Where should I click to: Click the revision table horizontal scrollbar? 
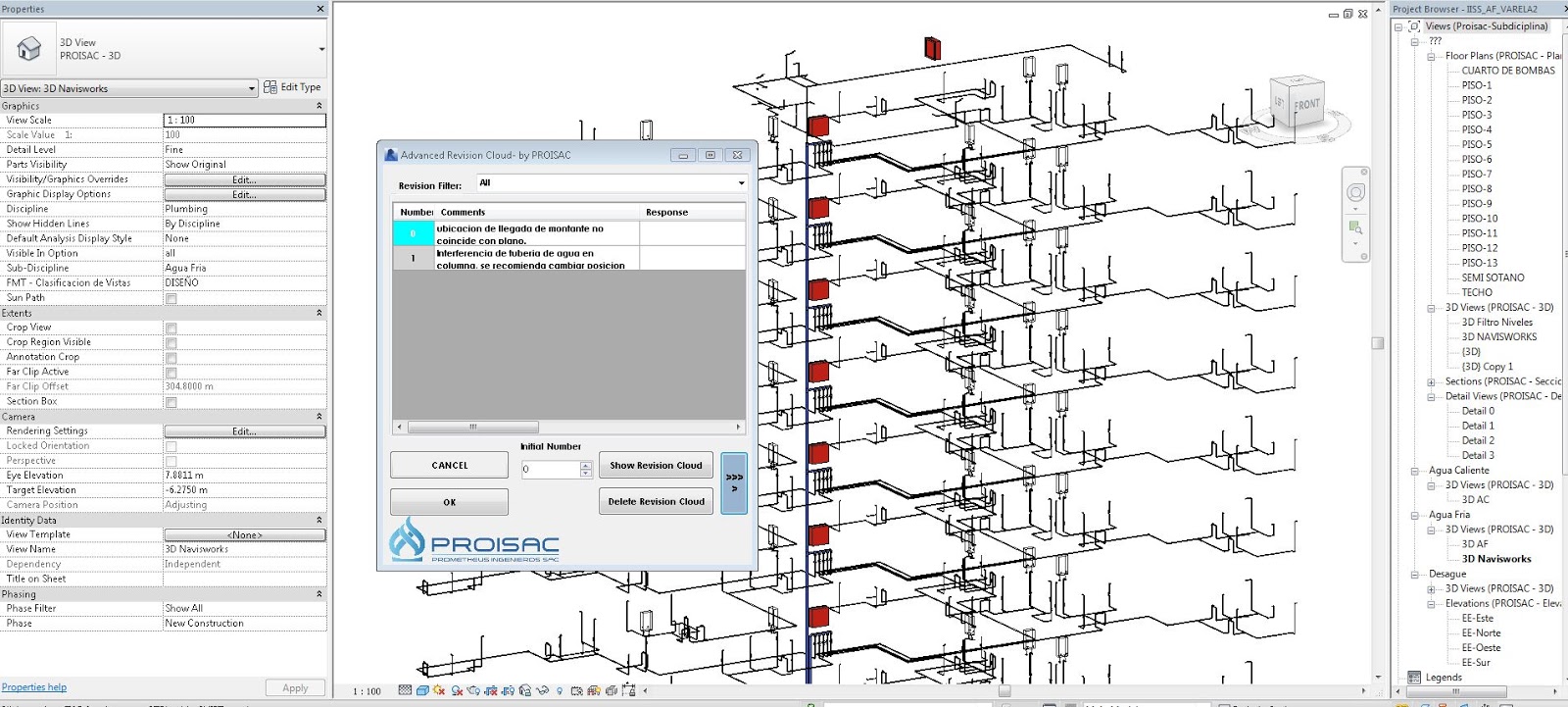pyautogui.click(x=472, y=428)
